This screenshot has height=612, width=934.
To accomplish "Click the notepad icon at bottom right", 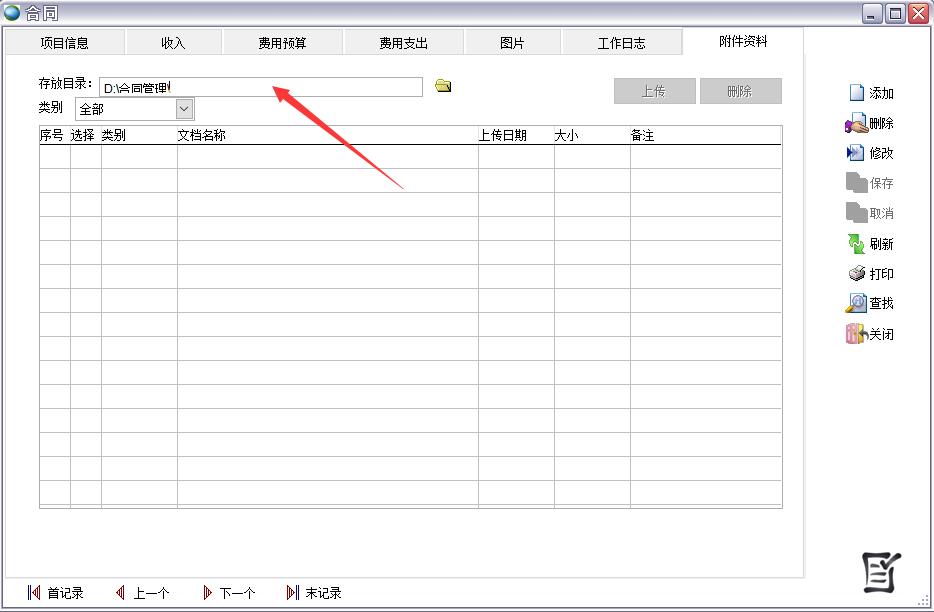I will point(881,572).
